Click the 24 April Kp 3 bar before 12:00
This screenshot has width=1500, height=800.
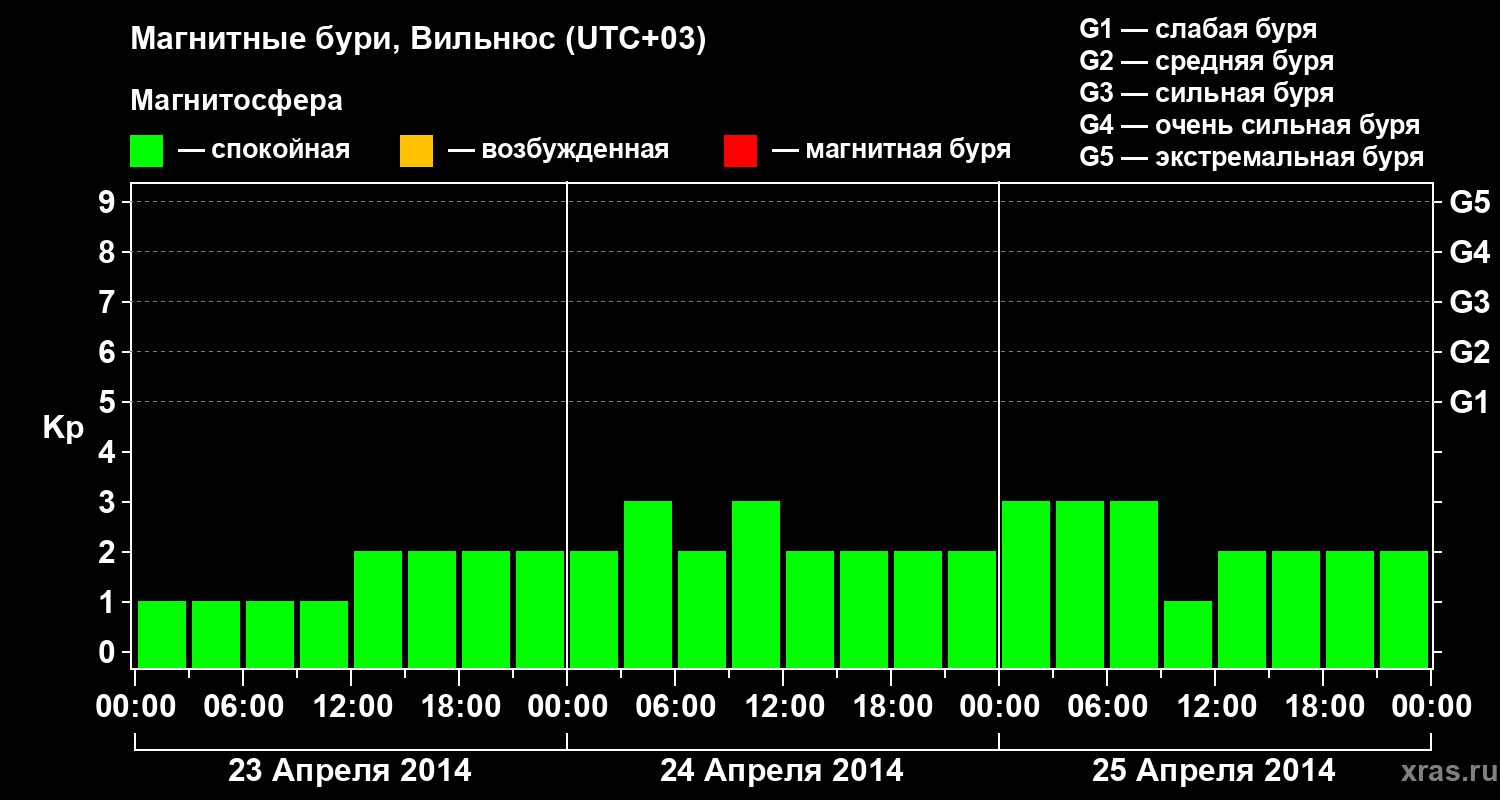point(756,584)
